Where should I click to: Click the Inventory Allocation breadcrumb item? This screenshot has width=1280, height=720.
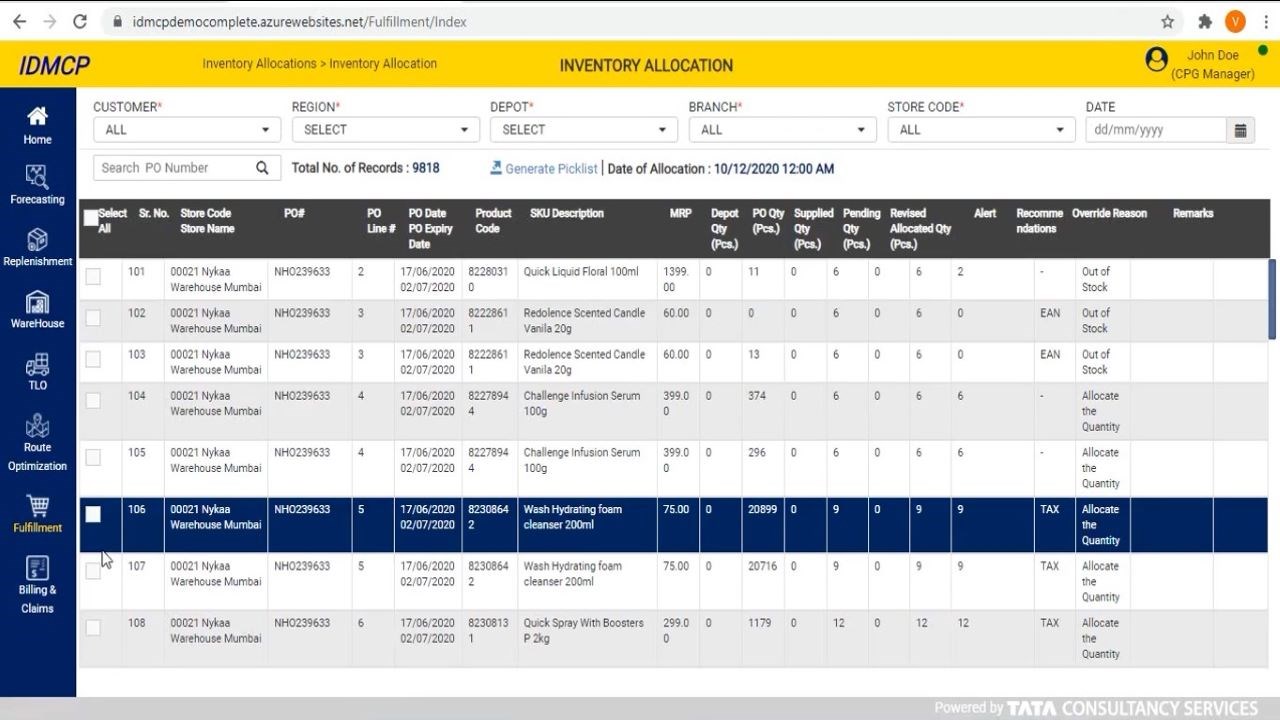(x=383, y=64)
